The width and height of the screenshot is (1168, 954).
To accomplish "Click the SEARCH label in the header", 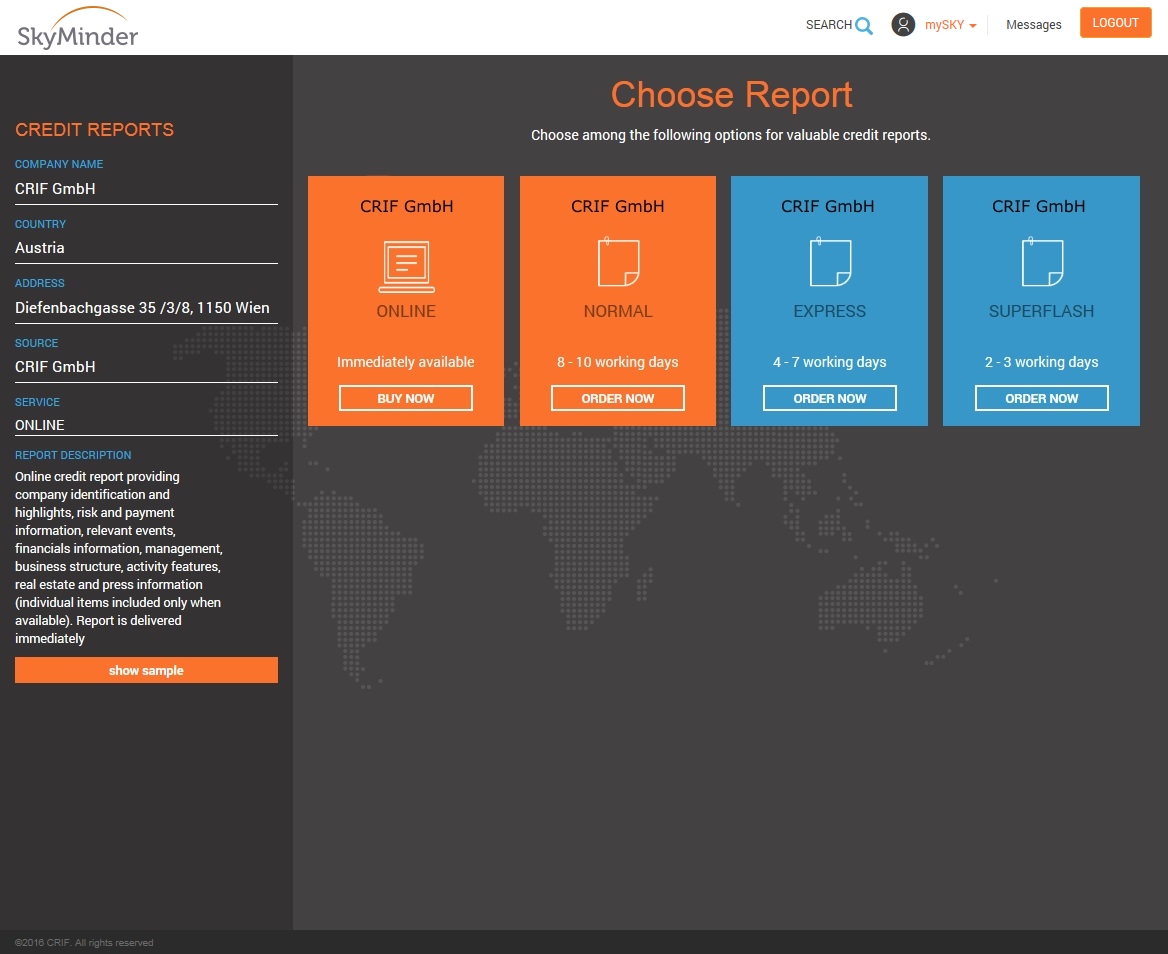I will [x=828, y=25].
